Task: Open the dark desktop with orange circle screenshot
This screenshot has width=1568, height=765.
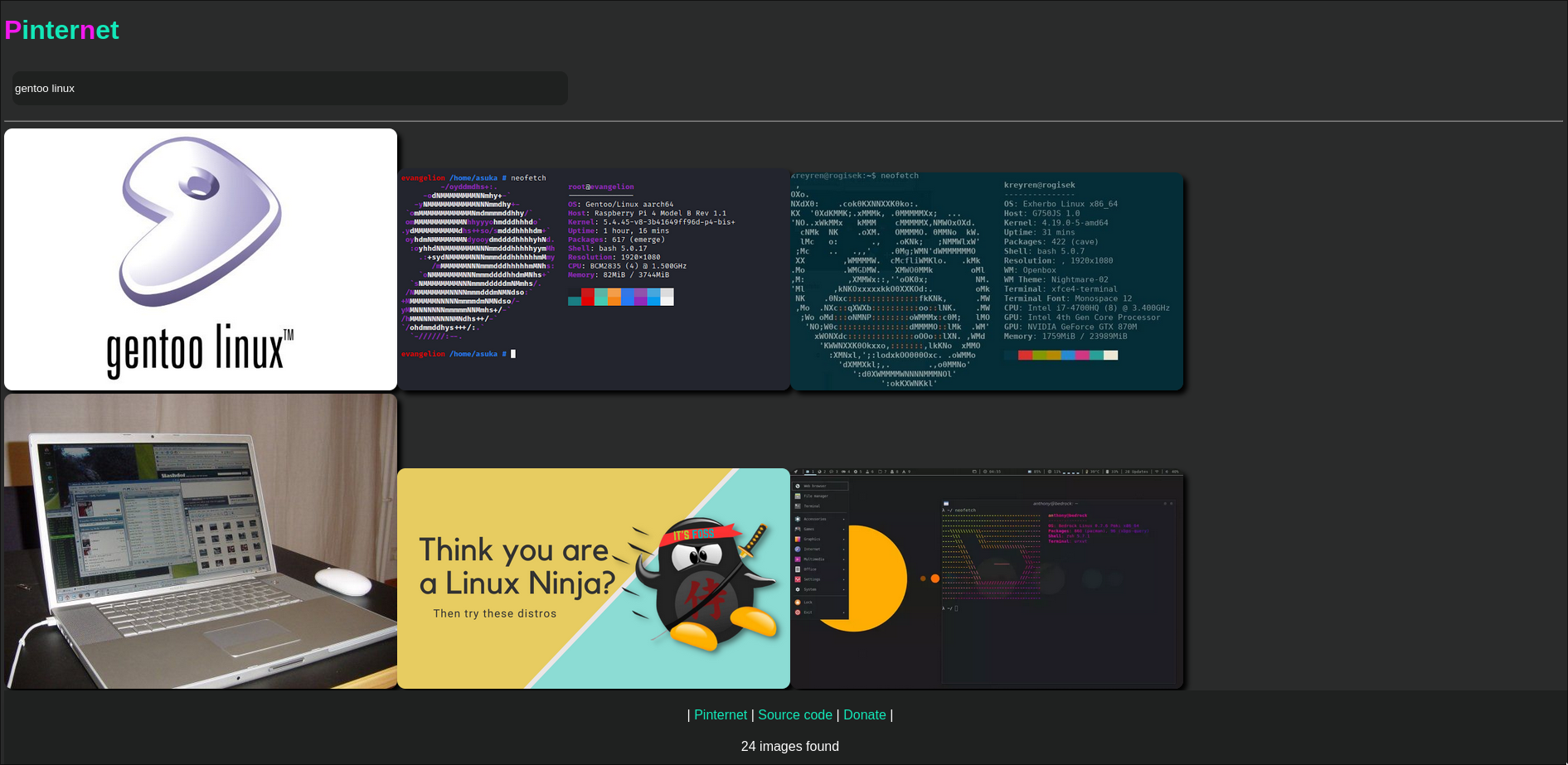Action: pos(987,579)
